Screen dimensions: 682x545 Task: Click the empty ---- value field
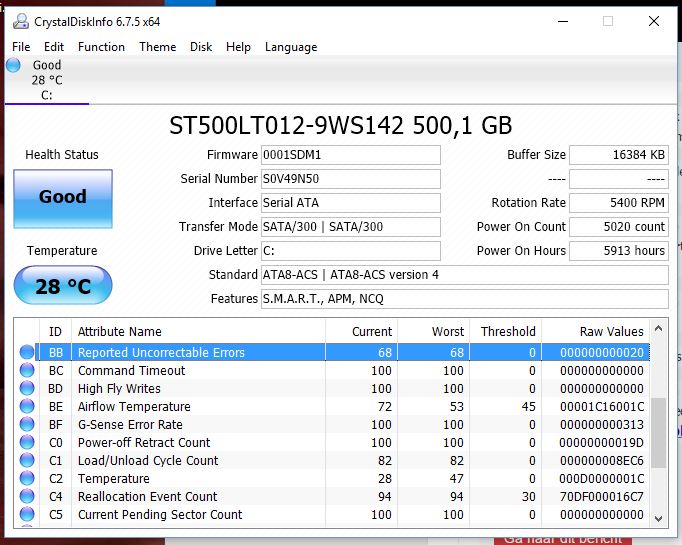[619, 179]
